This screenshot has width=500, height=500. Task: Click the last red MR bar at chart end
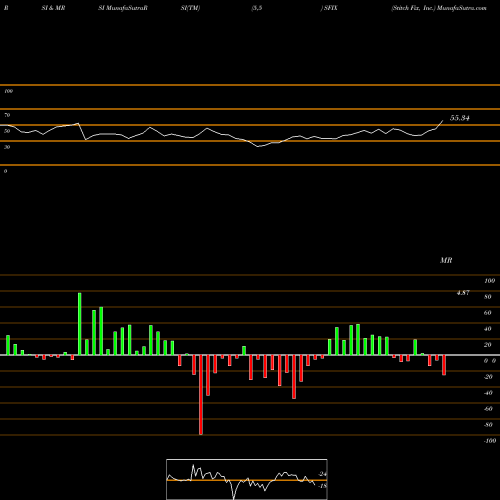[444, 365]
